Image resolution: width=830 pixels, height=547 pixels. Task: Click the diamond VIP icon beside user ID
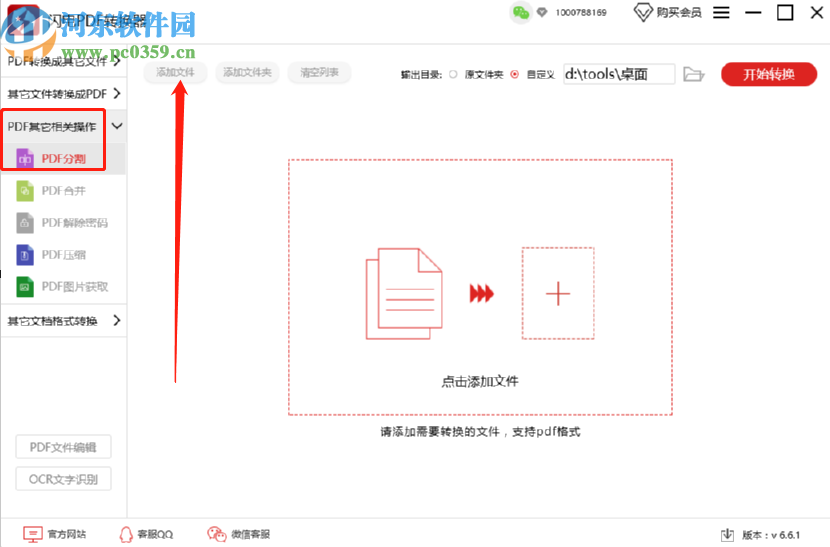[542, 12]
